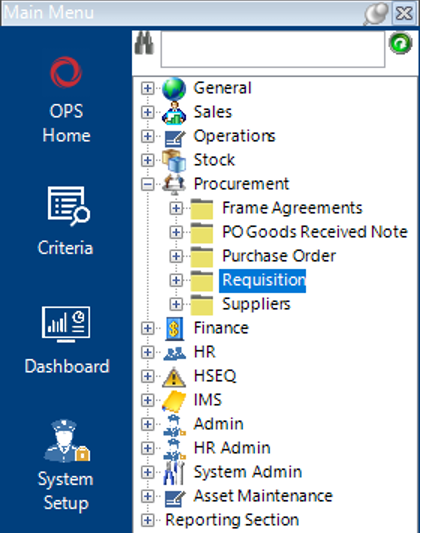421x535 pixels.
Task: Select the Requisition tree label
Action: [x=263, y=280]
